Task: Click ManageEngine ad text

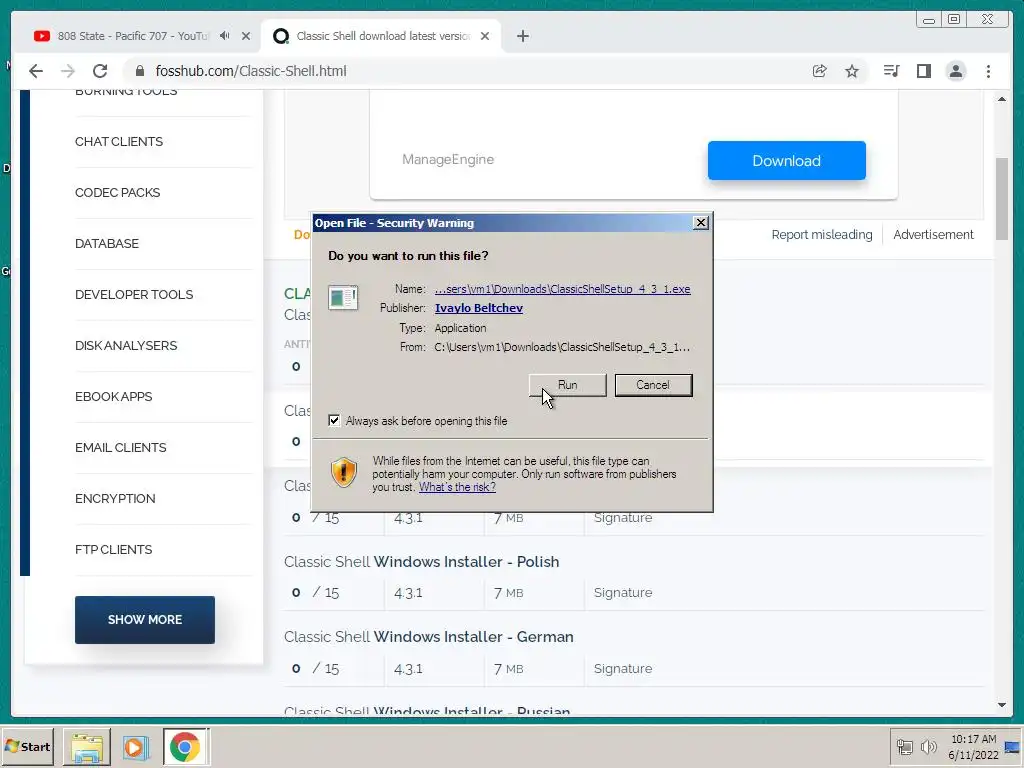Action: pyautogui.click(x=448, y=159)
